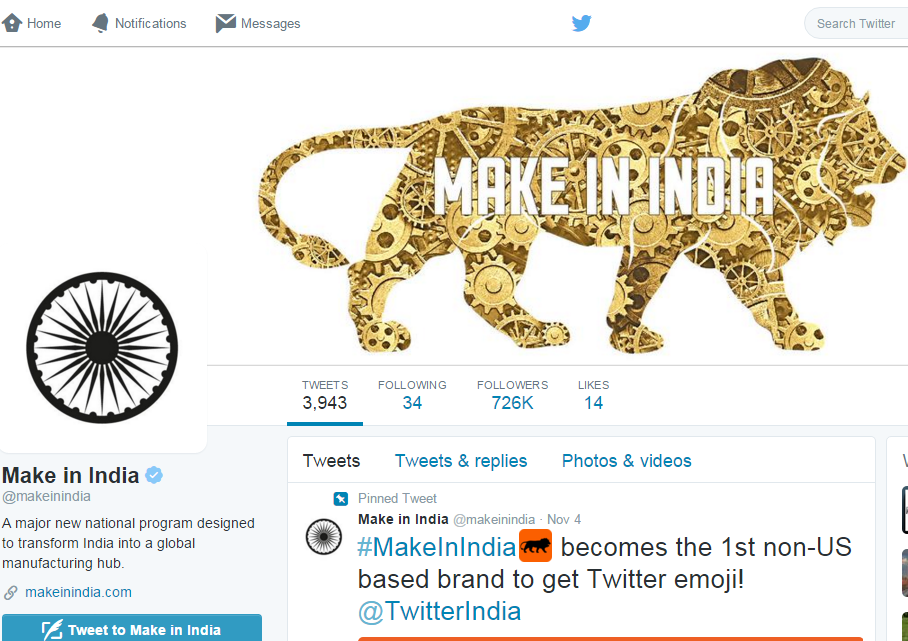908x641 pixels.
Task: View the 3,943 Tweets count
Action: (x=325, y=395)
